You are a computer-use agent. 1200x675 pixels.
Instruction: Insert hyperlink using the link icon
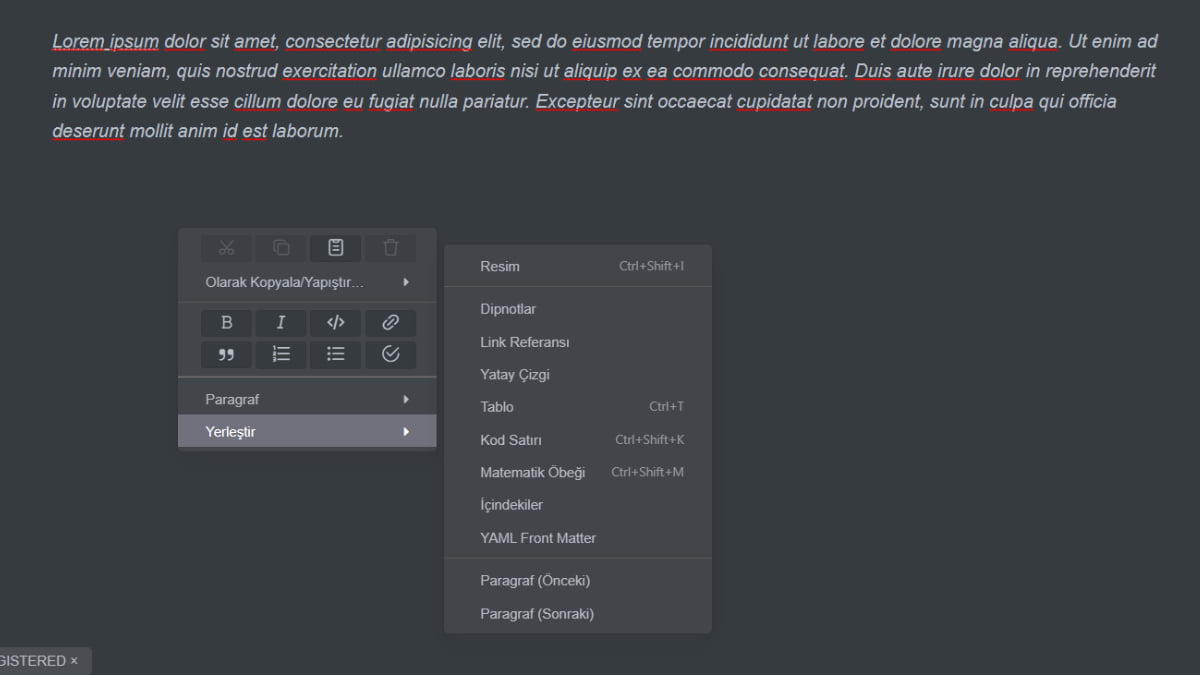[x=391, y=322]
